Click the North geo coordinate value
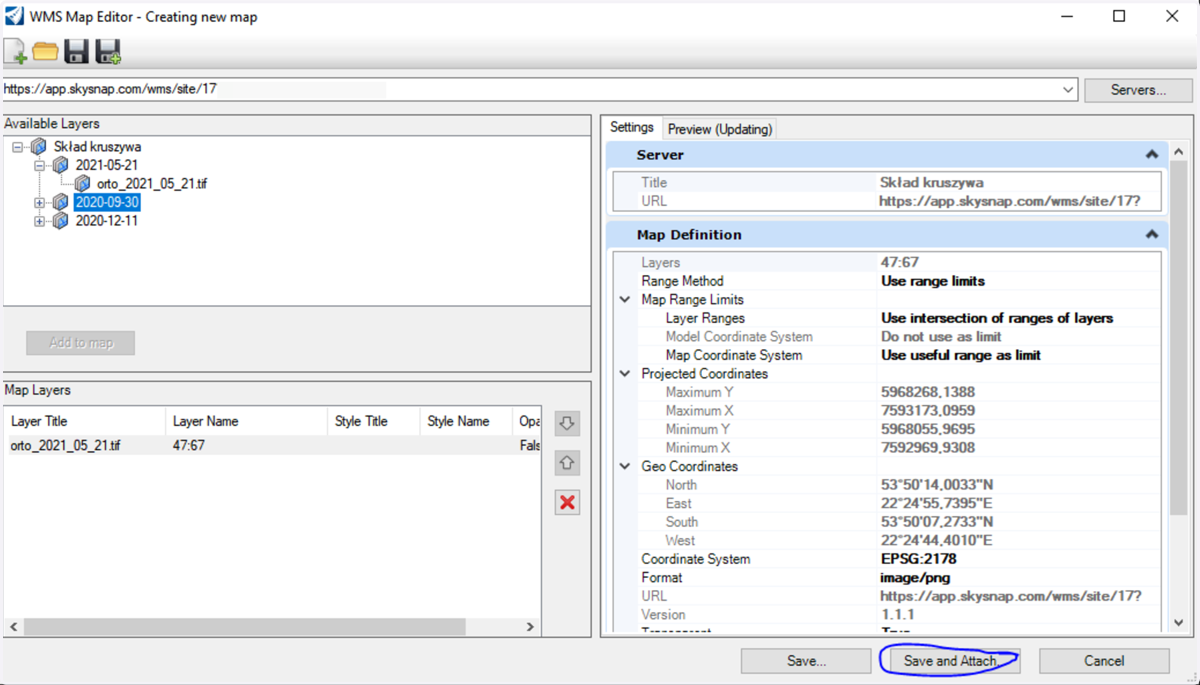This screenshot has height=685, width=1200. click(x=936, y=485)
